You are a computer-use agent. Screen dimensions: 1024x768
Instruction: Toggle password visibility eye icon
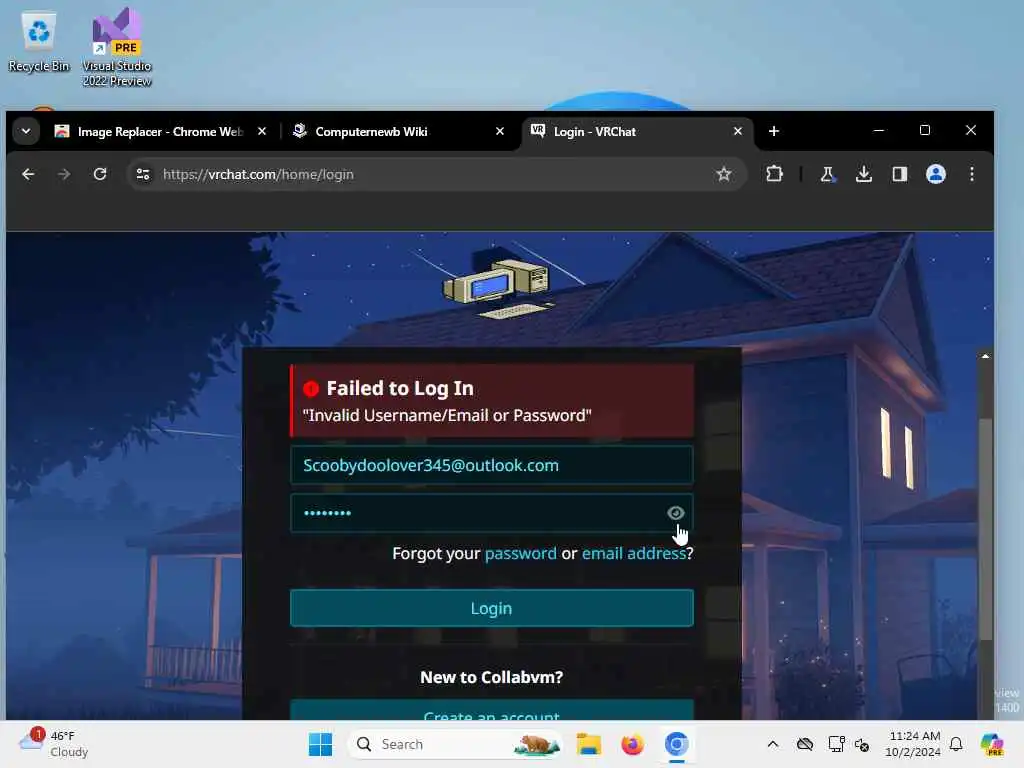(676, 513)
